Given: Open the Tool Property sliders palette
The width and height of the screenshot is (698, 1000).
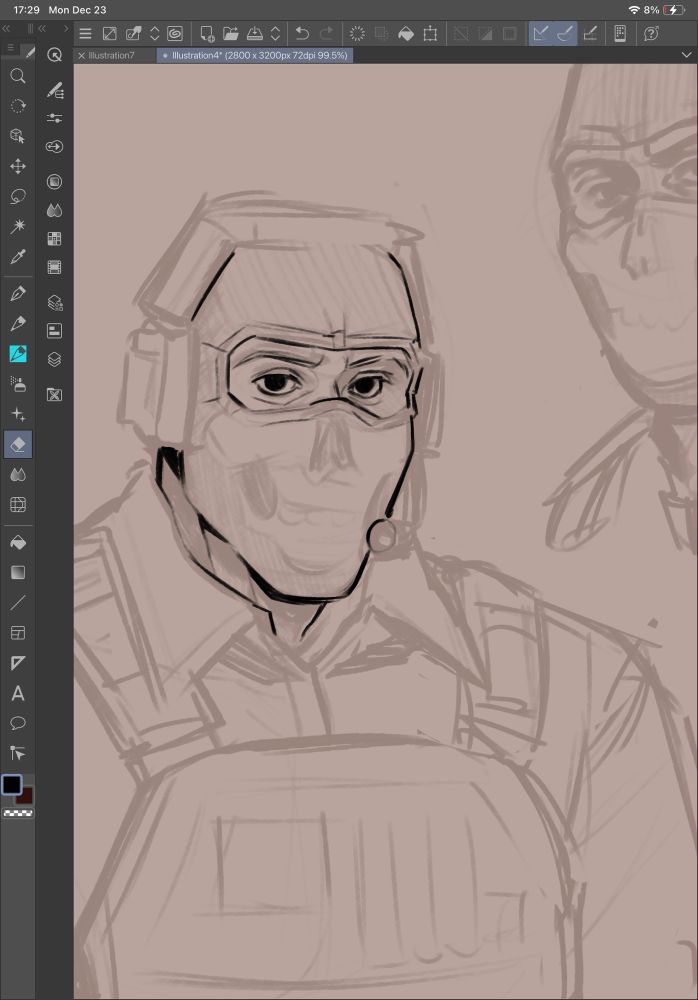Looking at the screenshot, I should point(54,118).
